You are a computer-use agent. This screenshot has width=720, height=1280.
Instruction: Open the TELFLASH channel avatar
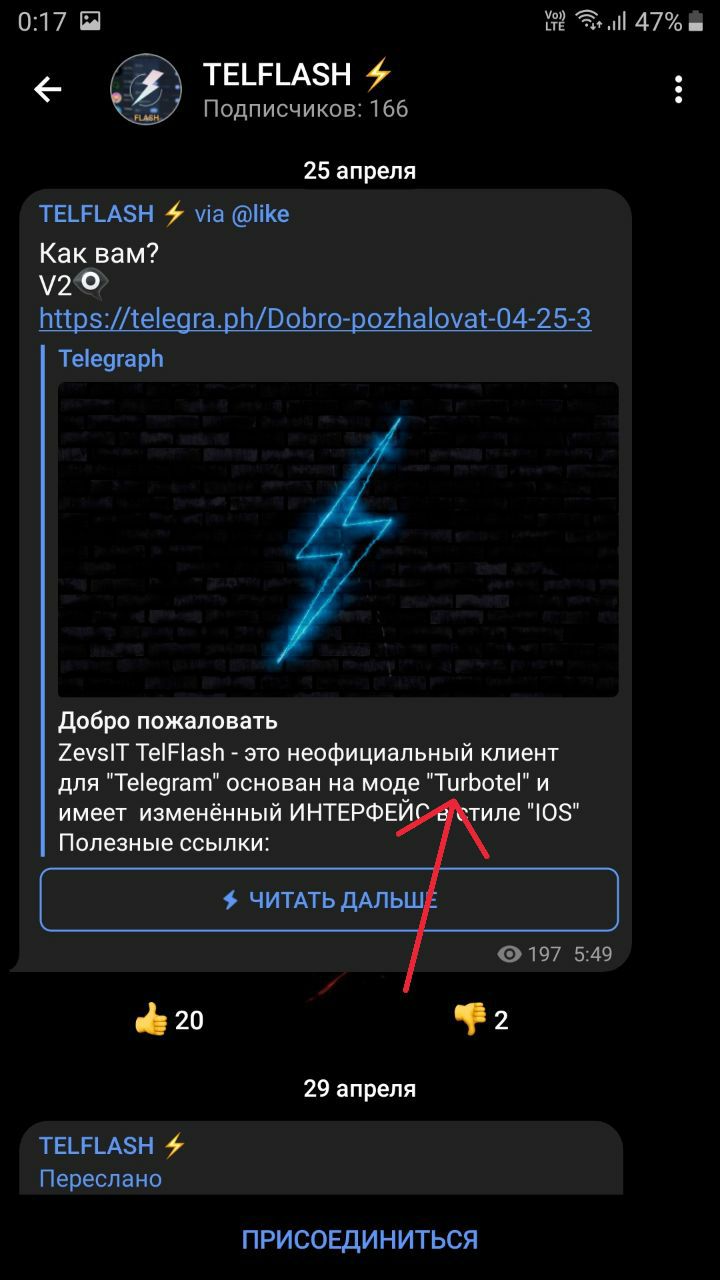coord(146,90)
